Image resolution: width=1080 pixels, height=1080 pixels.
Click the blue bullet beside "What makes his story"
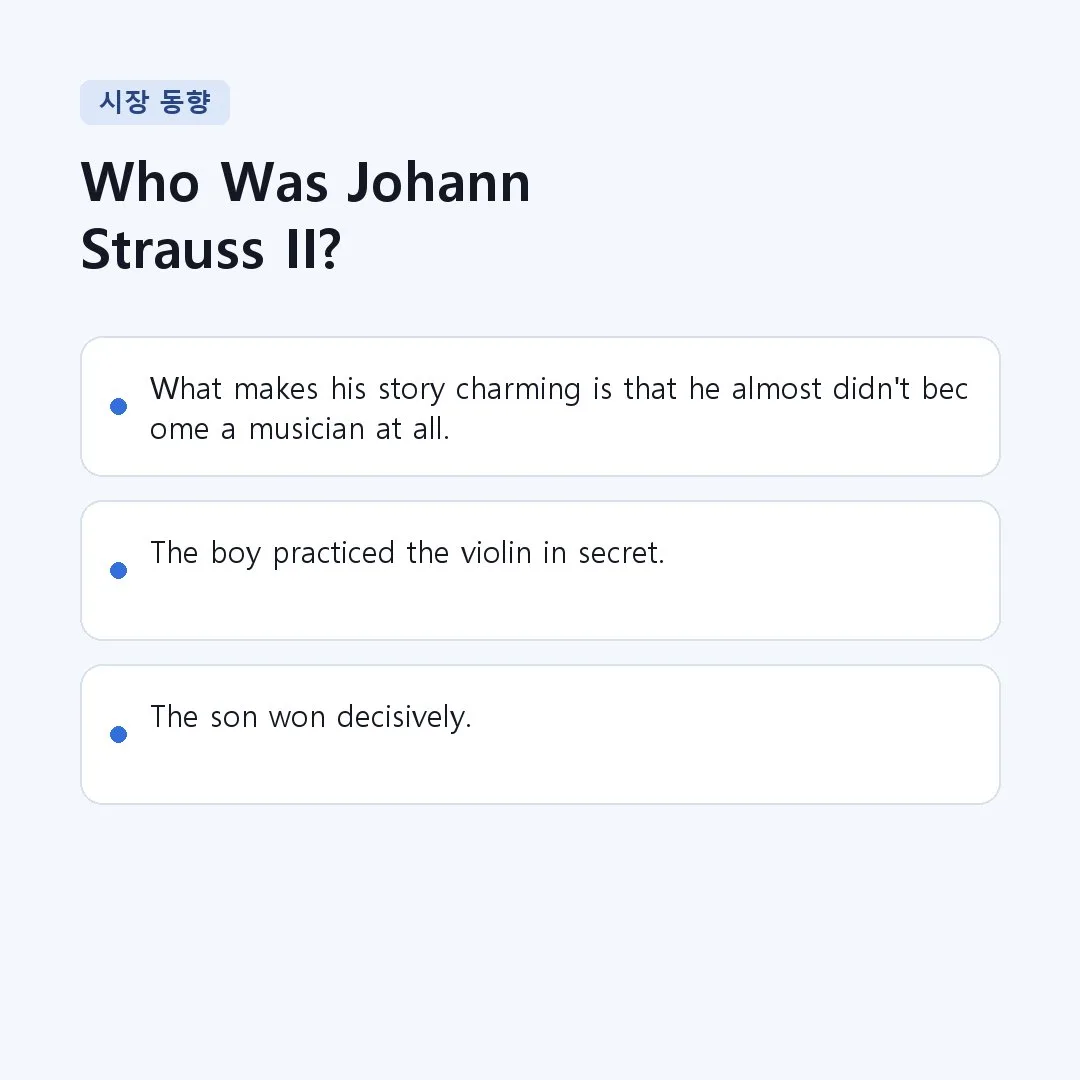tap(118, 406)
